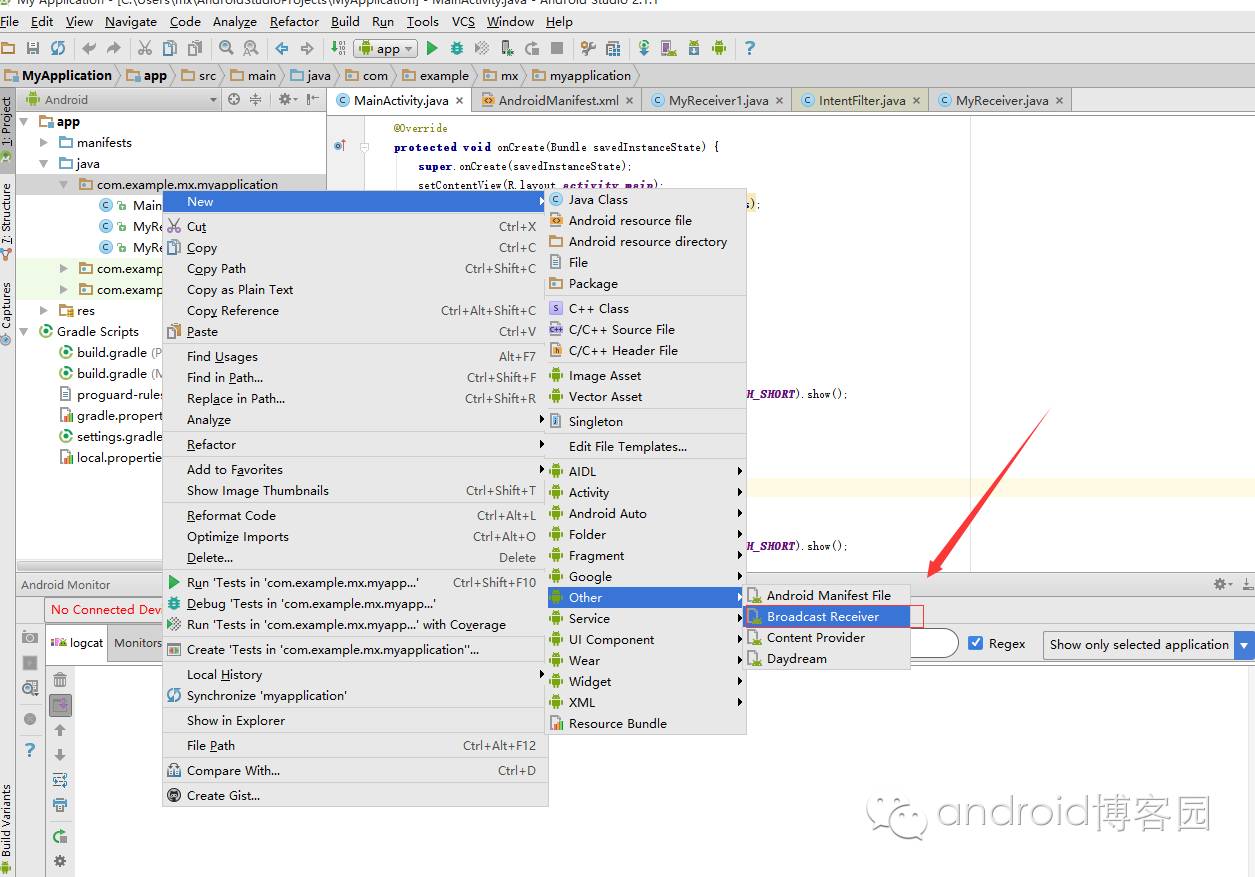Switch to the AndroidManifest.xml tab
The image size is (1255, 877).
click(x=559, y=100)
